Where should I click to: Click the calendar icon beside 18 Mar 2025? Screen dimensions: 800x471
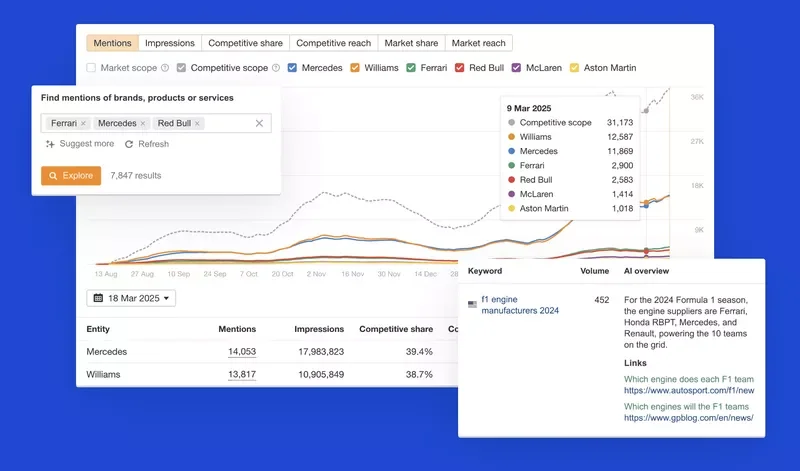(x=98, y=298)
